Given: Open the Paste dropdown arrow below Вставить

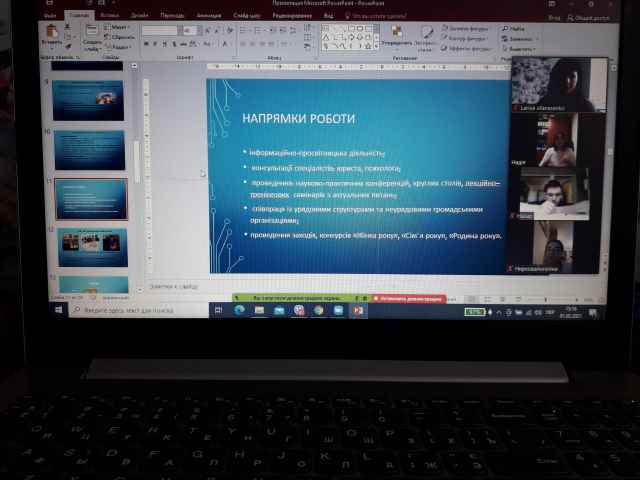Looking at the screenshot, I should tap(52, 47).
